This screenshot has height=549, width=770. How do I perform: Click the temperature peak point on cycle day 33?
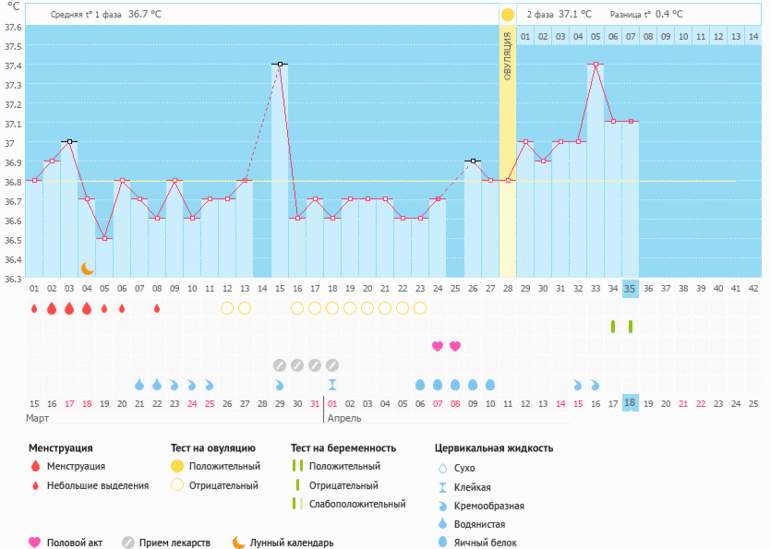point(596,65)
